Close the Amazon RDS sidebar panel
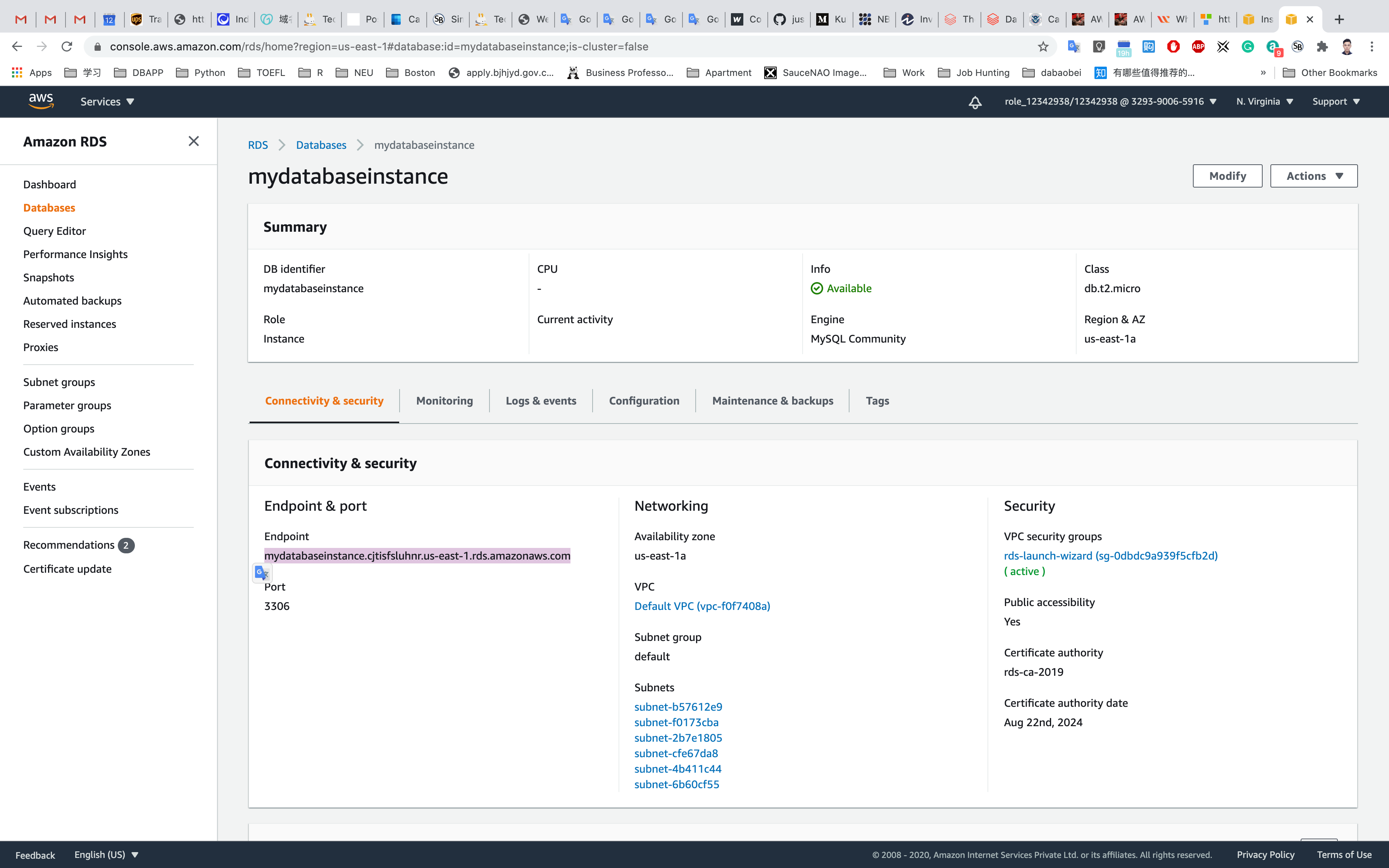 [193, 141]
